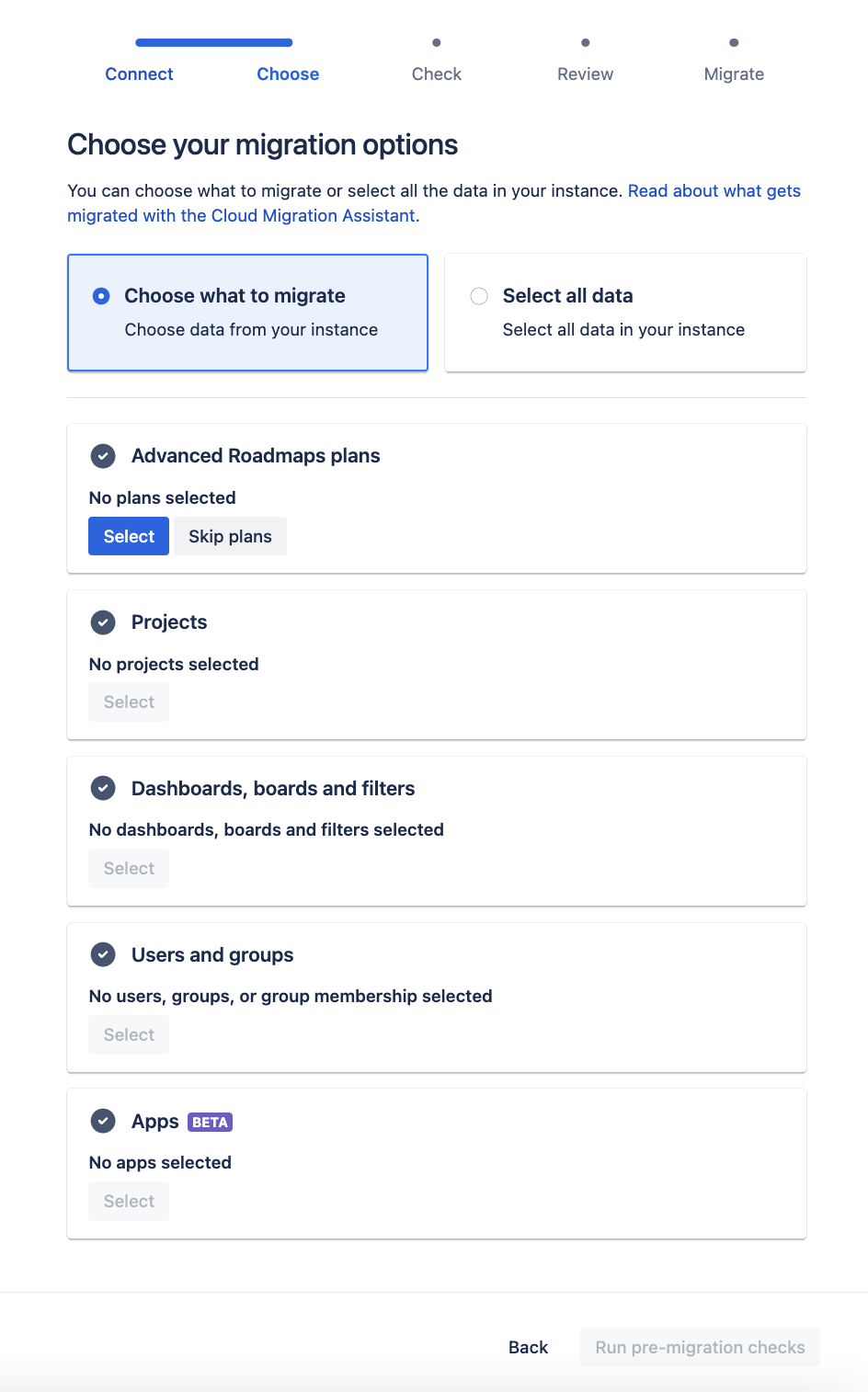Image resolution: width=868 pixels, height=1392 pixels.
Task: Click Run pre-migration checks
Action: [700, 1347]
